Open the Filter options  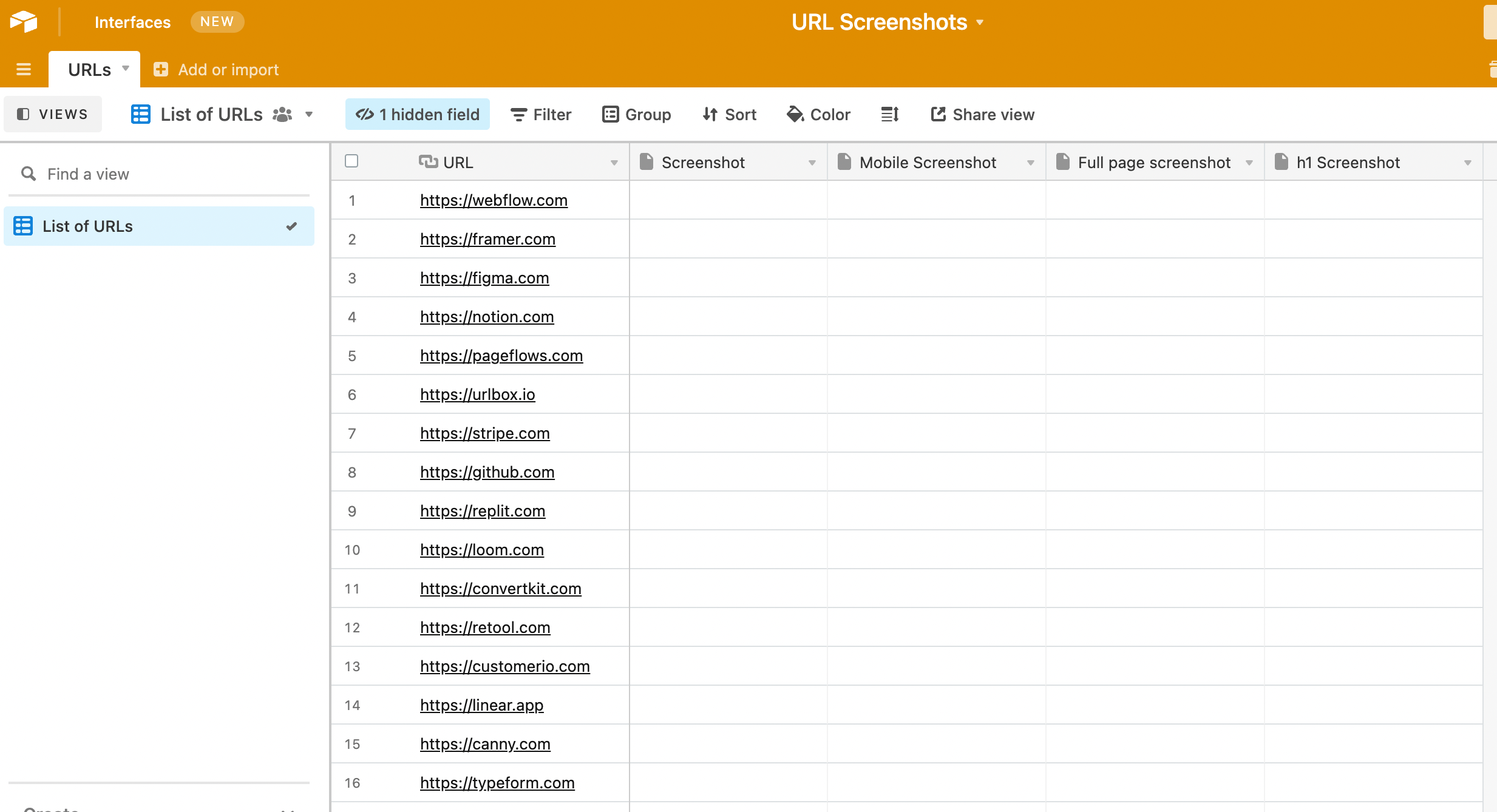click(540, 114)
